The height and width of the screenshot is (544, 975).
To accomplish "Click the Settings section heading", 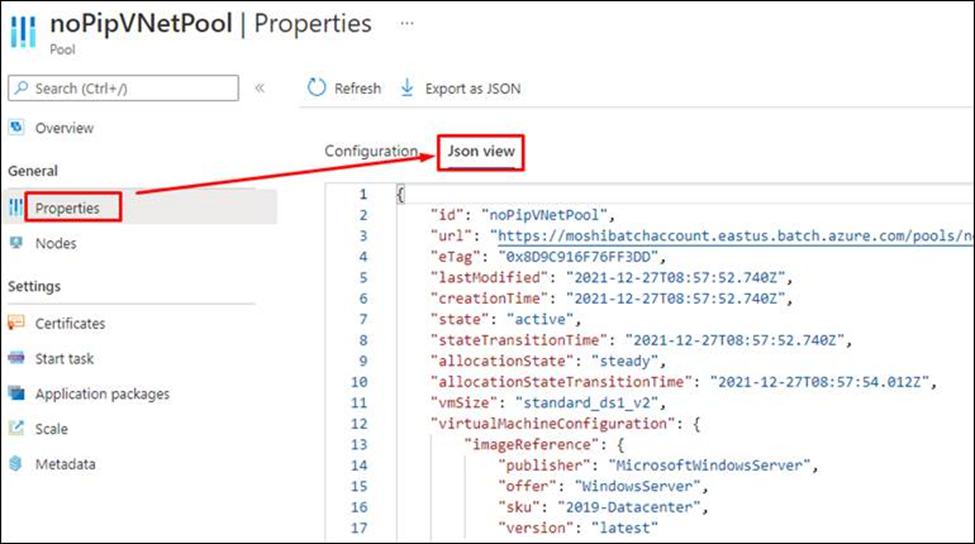I will pos(34,287).
